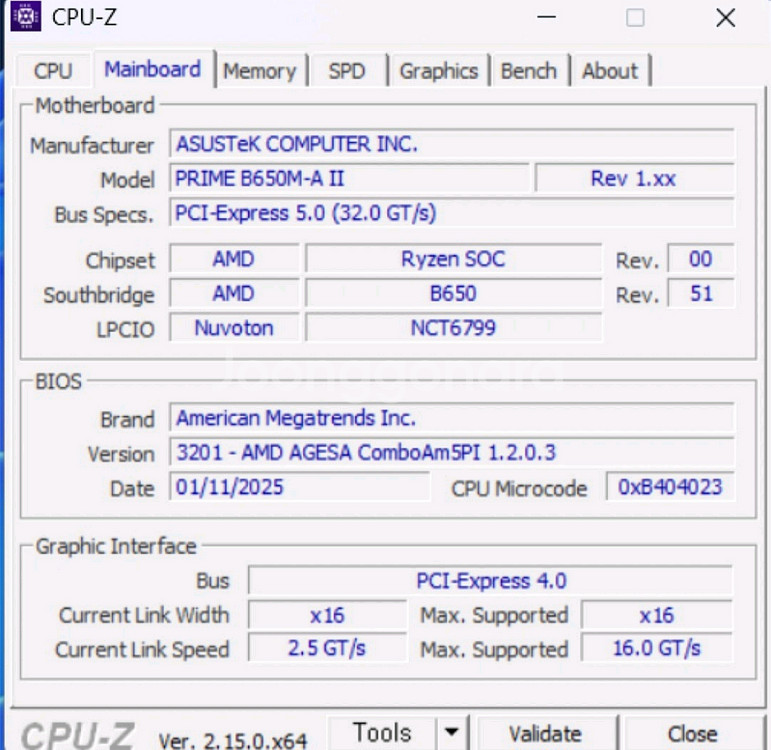
Task: Minimize the CPU-Z window
Action: tap(546, 17)
